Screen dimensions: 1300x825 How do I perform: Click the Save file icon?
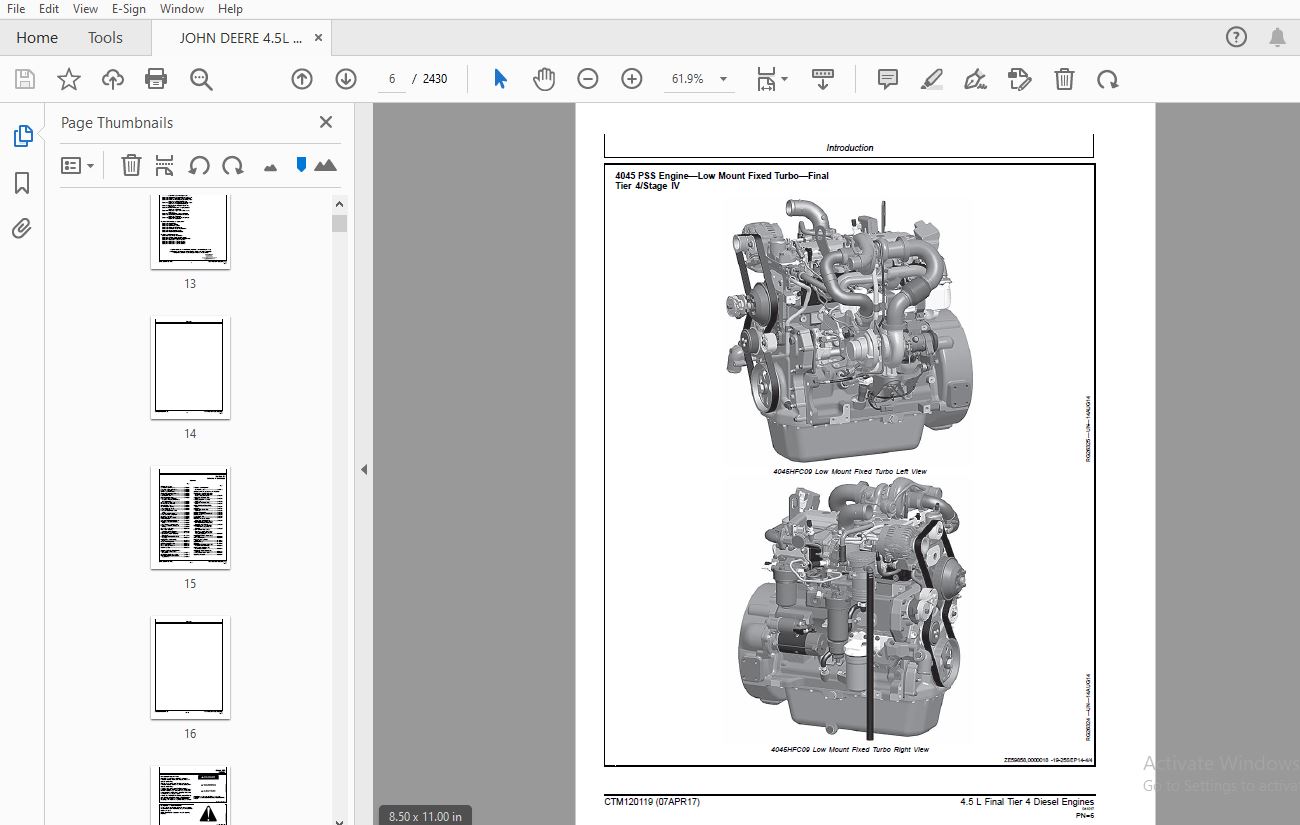pyautogui.click(x=25, y=79)
